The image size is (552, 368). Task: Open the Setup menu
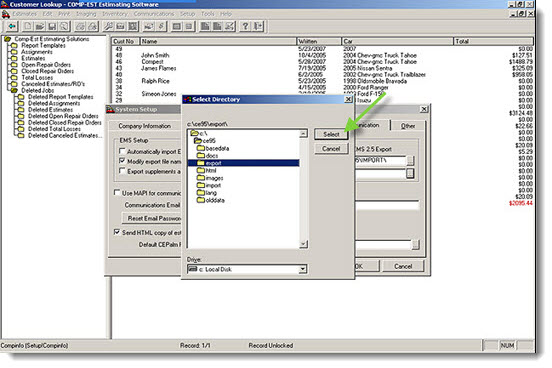188,14
